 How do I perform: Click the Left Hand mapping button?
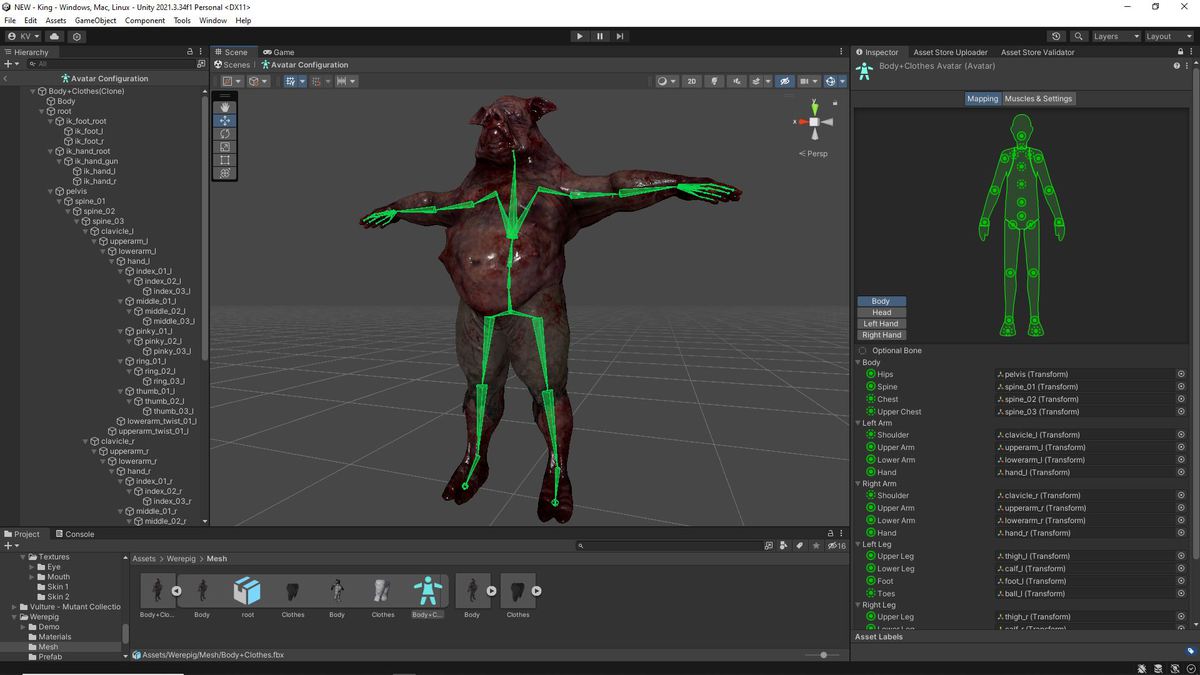tap(881, 324)
